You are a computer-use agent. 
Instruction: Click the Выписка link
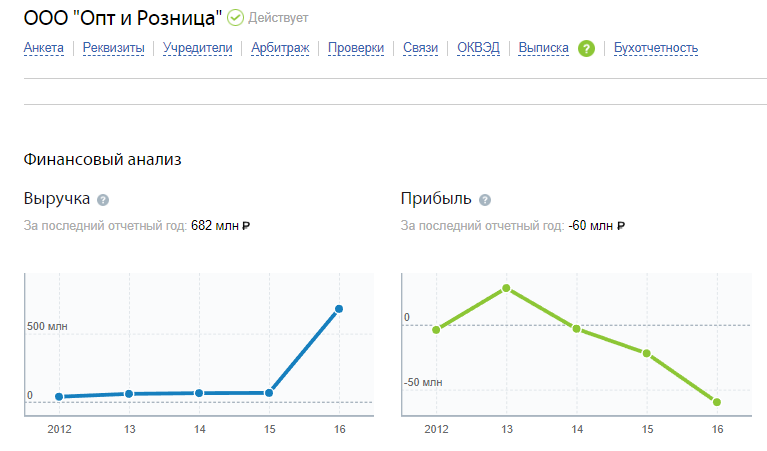tap(543, 48)
